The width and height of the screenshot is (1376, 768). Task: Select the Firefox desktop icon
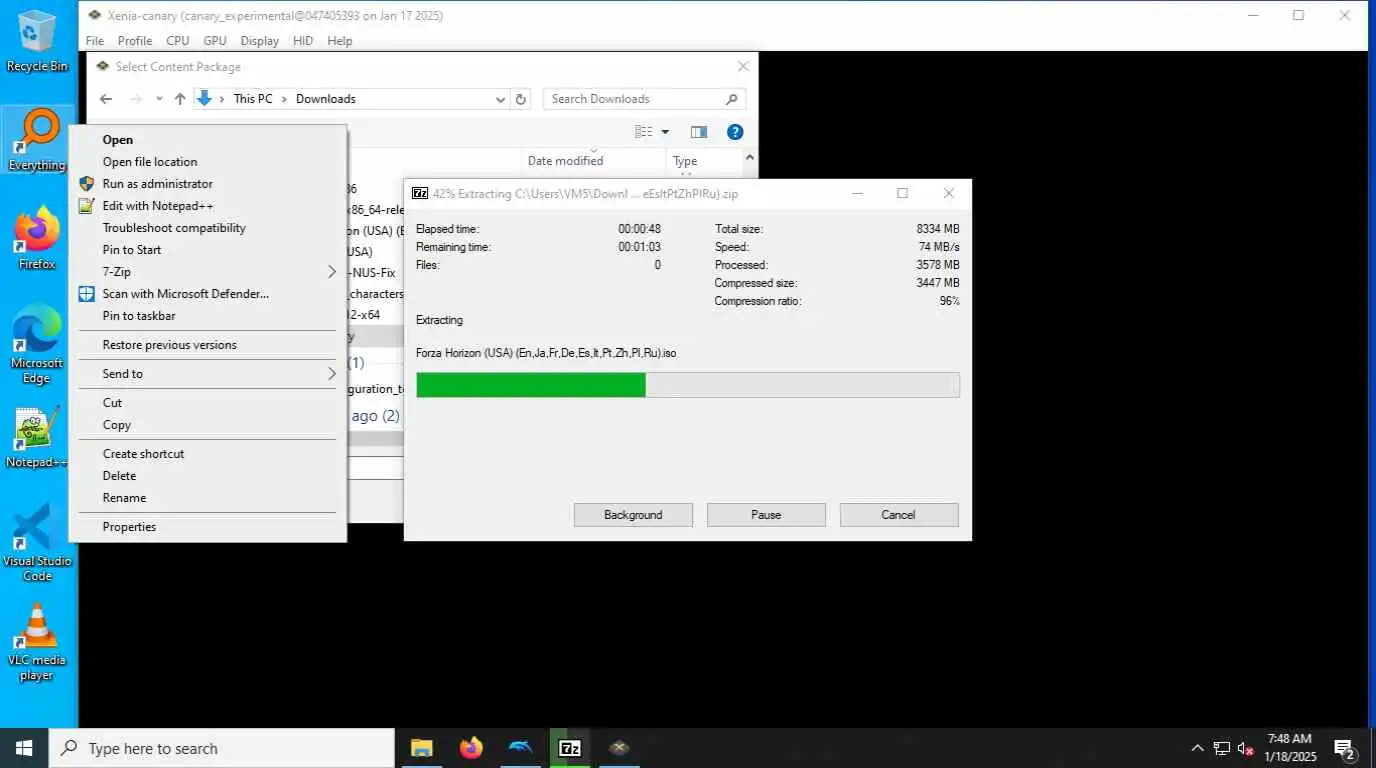(37, 239)
